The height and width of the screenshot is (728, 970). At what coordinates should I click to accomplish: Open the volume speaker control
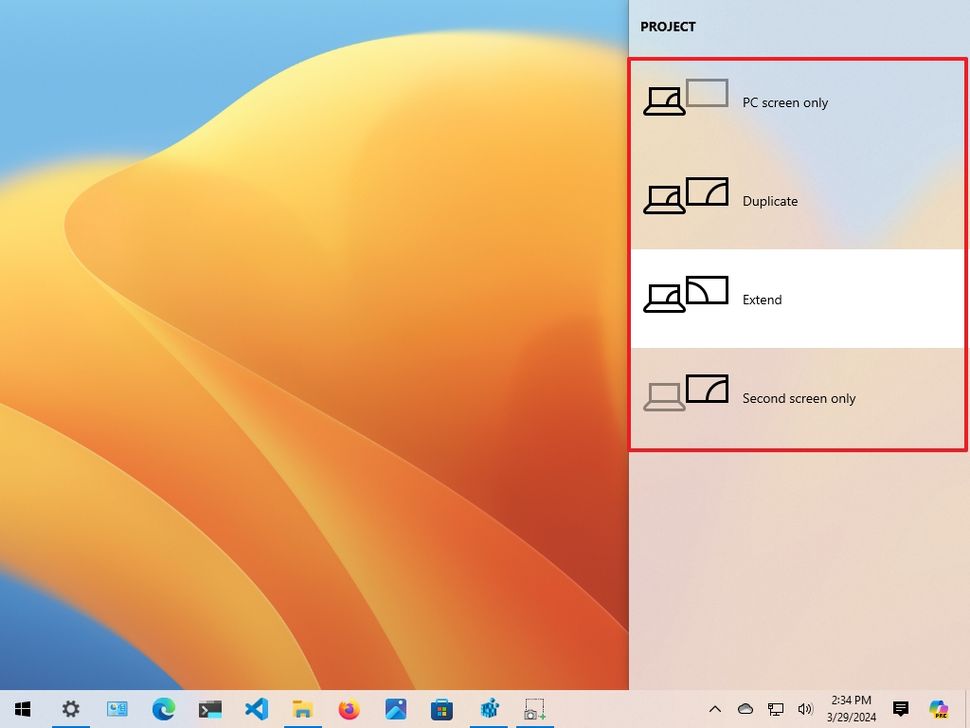pyautogui.click(x=805, y=709)
